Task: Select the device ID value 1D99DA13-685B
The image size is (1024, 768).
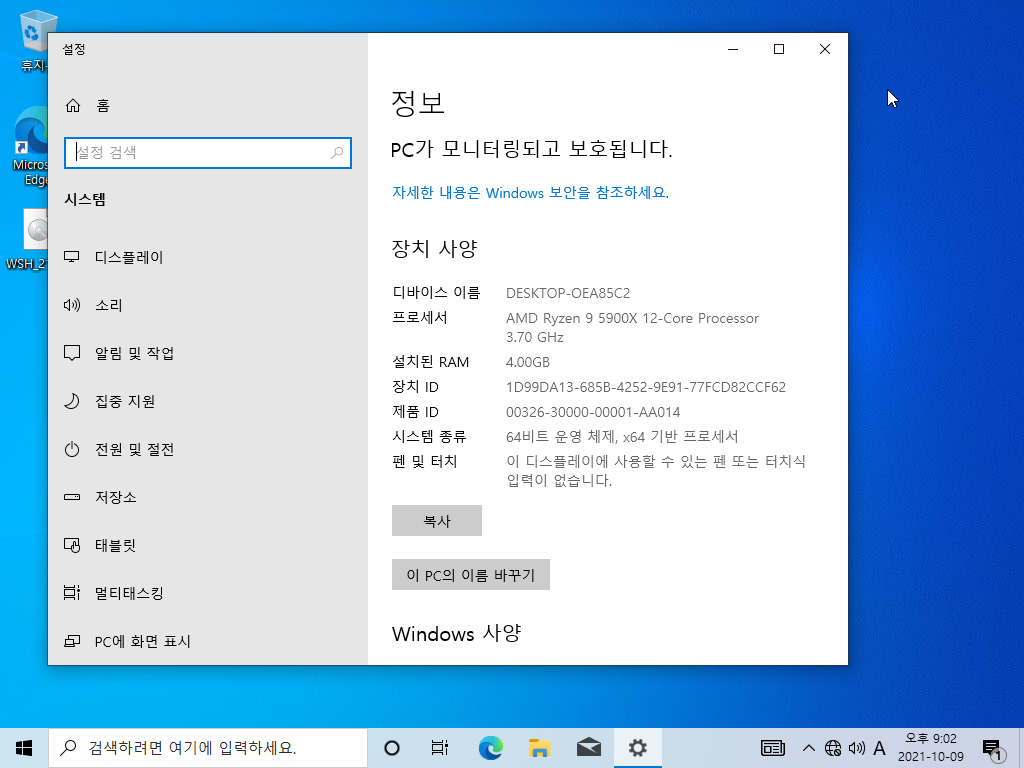Action: point(646,387)
